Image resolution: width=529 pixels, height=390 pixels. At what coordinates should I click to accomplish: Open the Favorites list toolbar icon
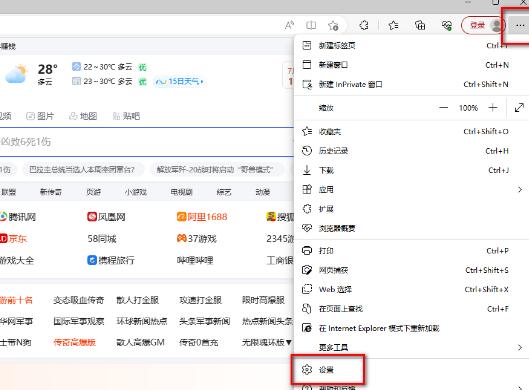(393, 25)
